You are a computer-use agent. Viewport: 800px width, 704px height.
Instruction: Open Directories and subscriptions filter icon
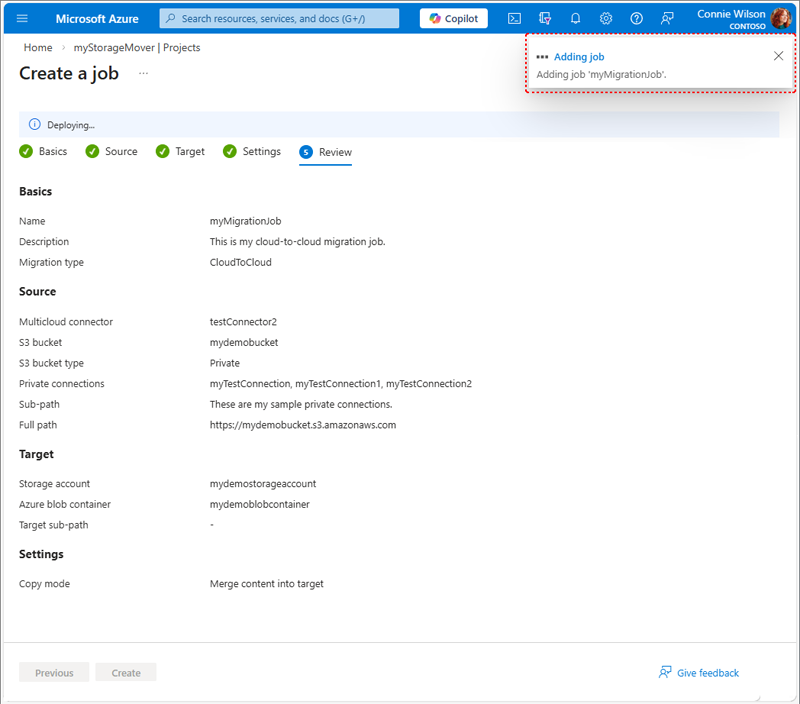545,18
